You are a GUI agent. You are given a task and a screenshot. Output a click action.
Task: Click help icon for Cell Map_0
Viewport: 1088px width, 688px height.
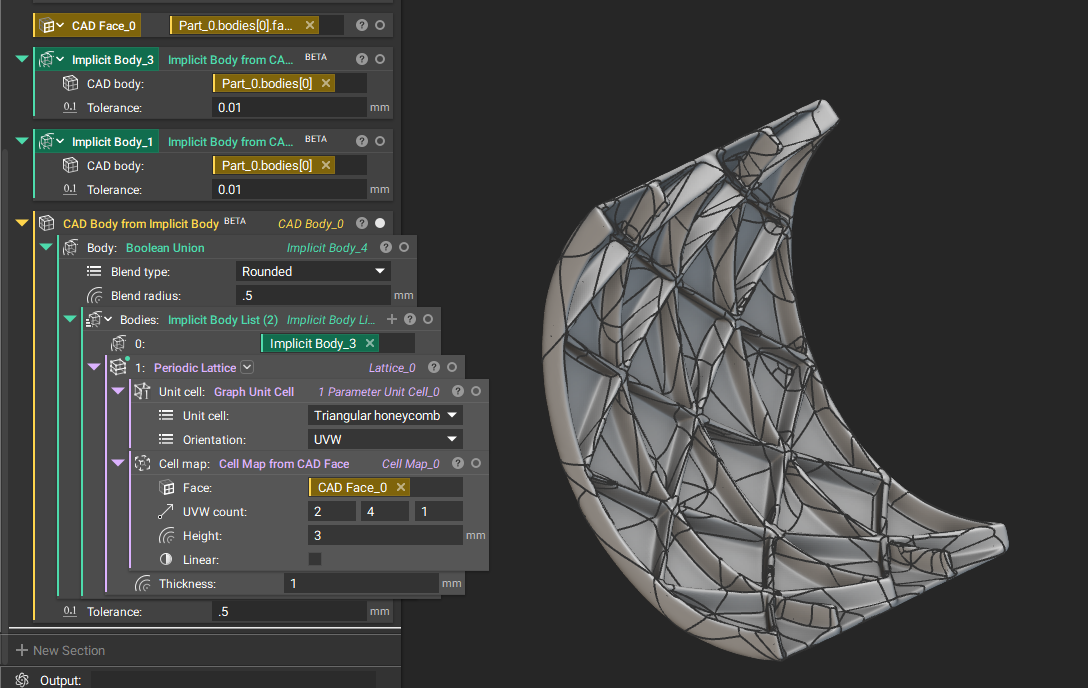(x=458, y=463)
